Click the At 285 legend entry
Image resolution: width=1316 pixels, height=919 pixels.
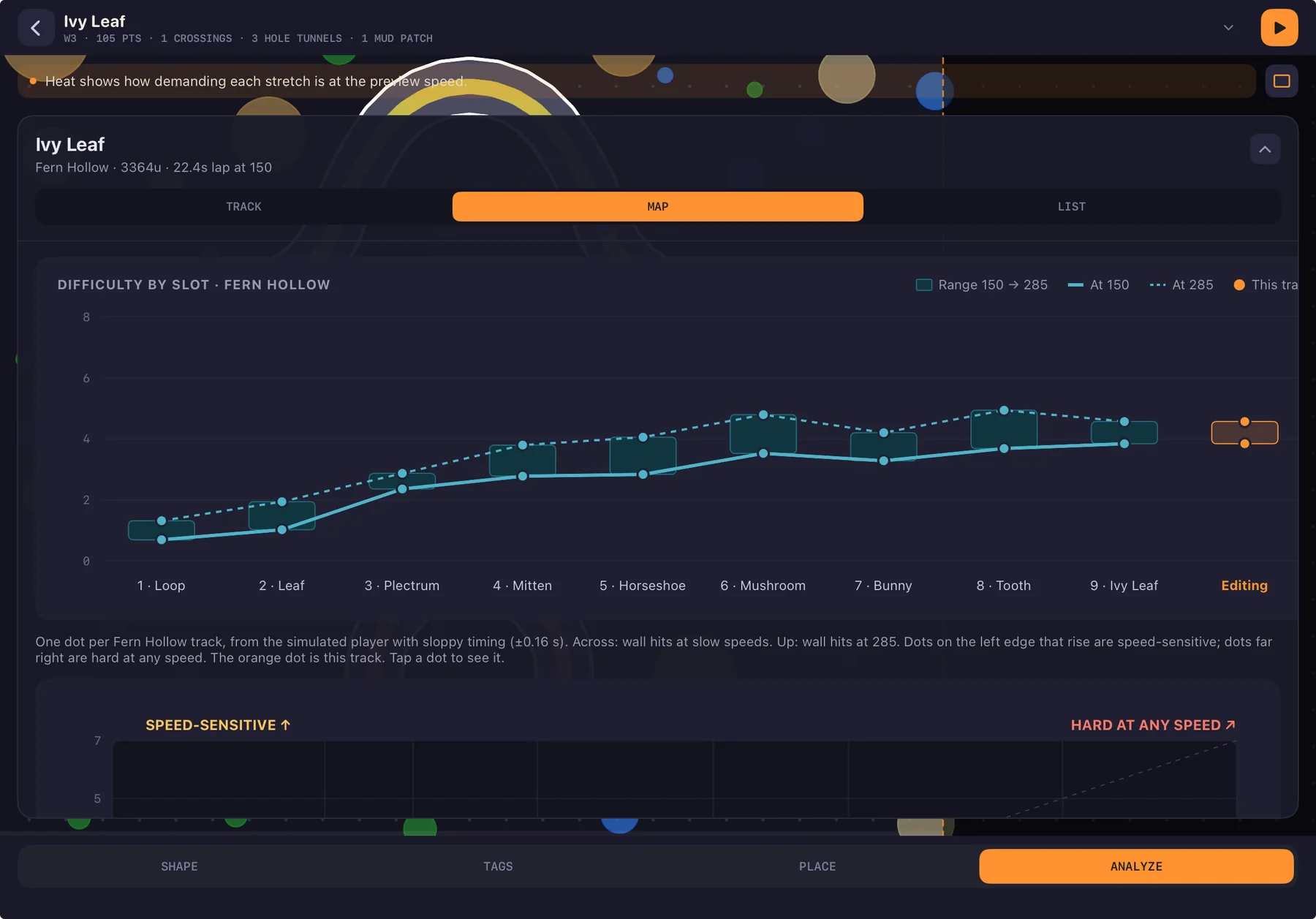(1181, 285)
